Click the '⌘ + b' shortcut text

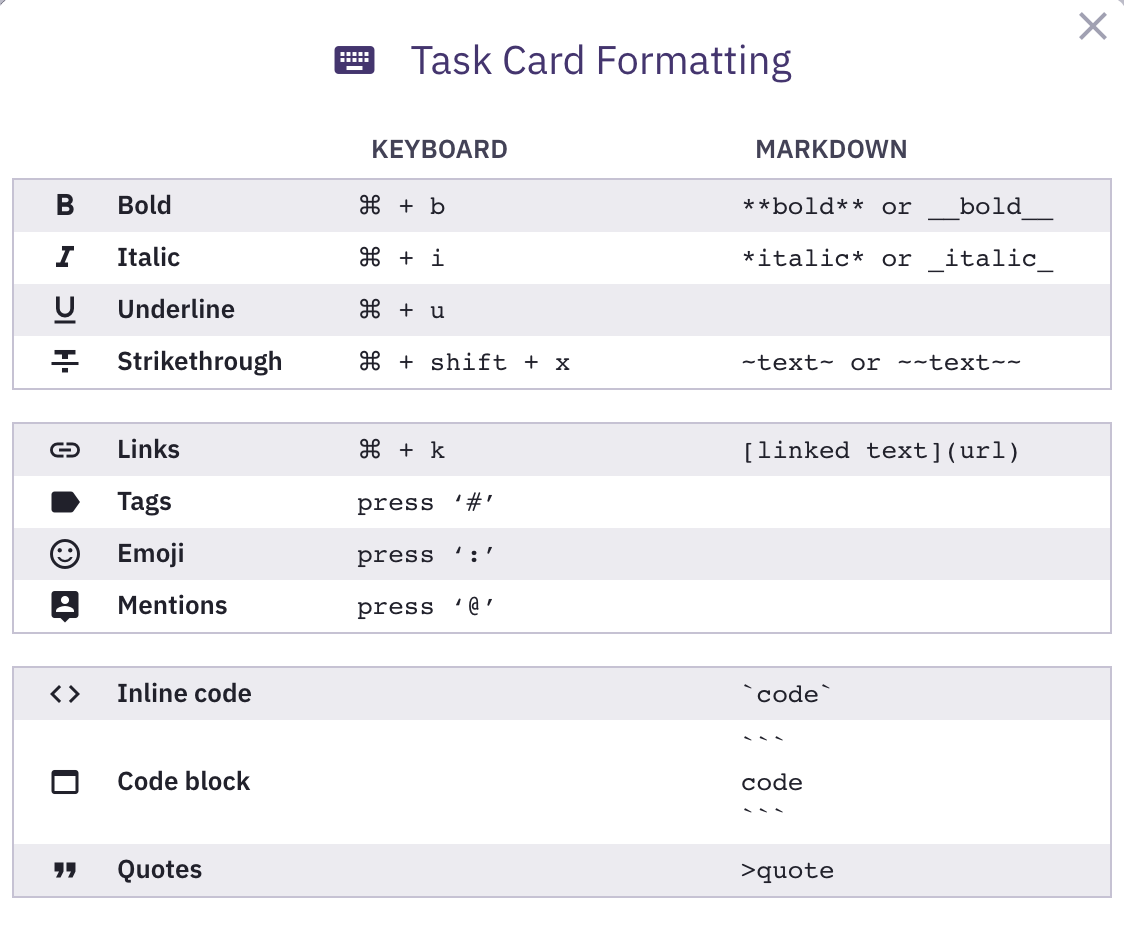[401, 207]
